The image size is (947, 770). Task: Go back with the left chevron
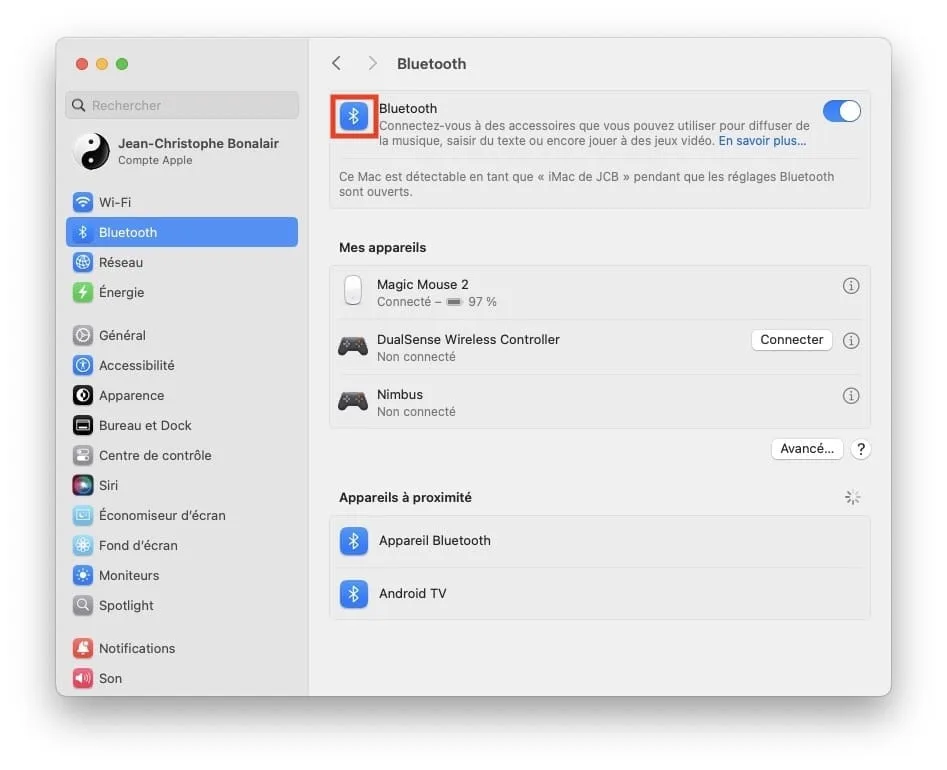click(336, 63)
